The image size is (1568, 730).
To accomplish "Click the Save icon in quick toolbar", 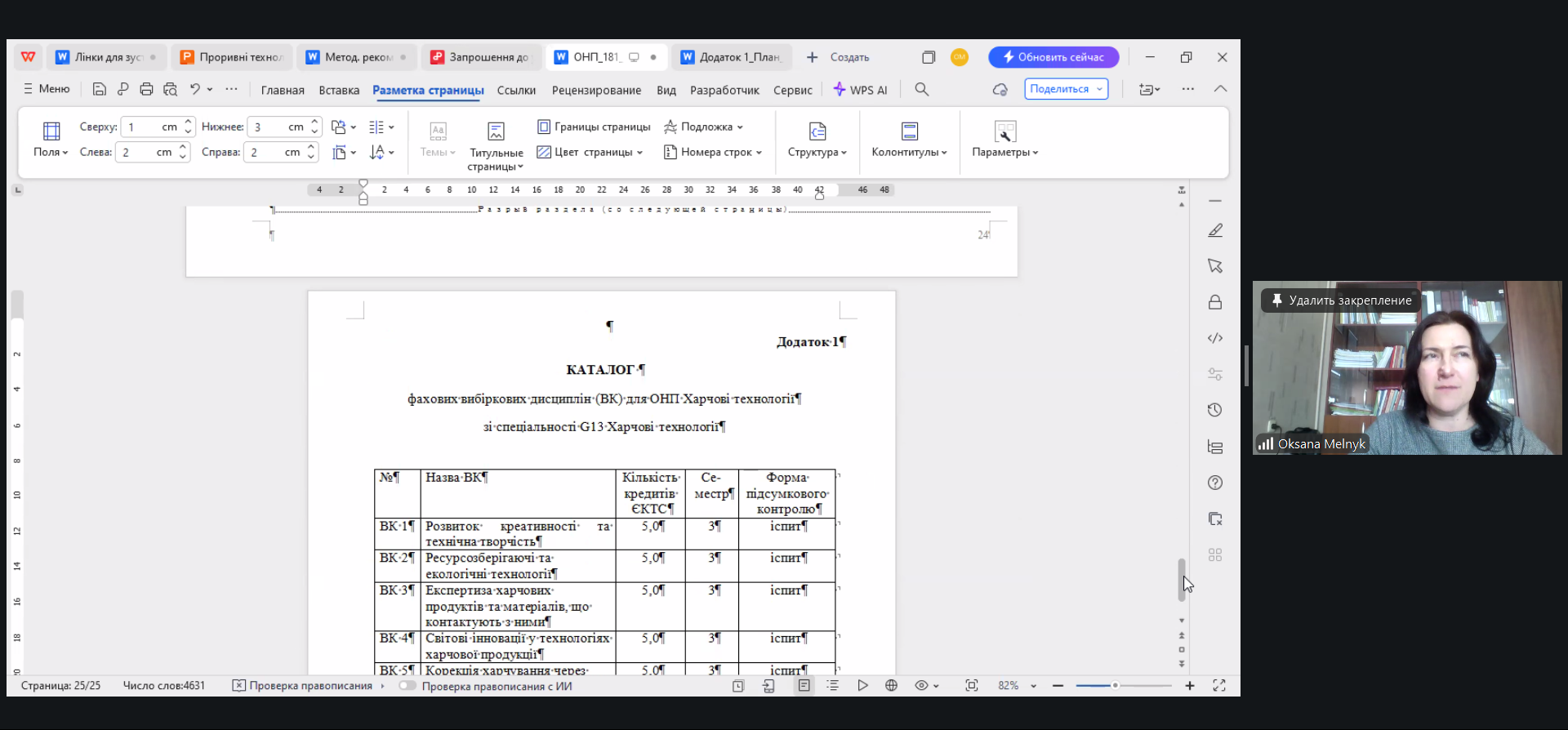I will pos(99,89).
